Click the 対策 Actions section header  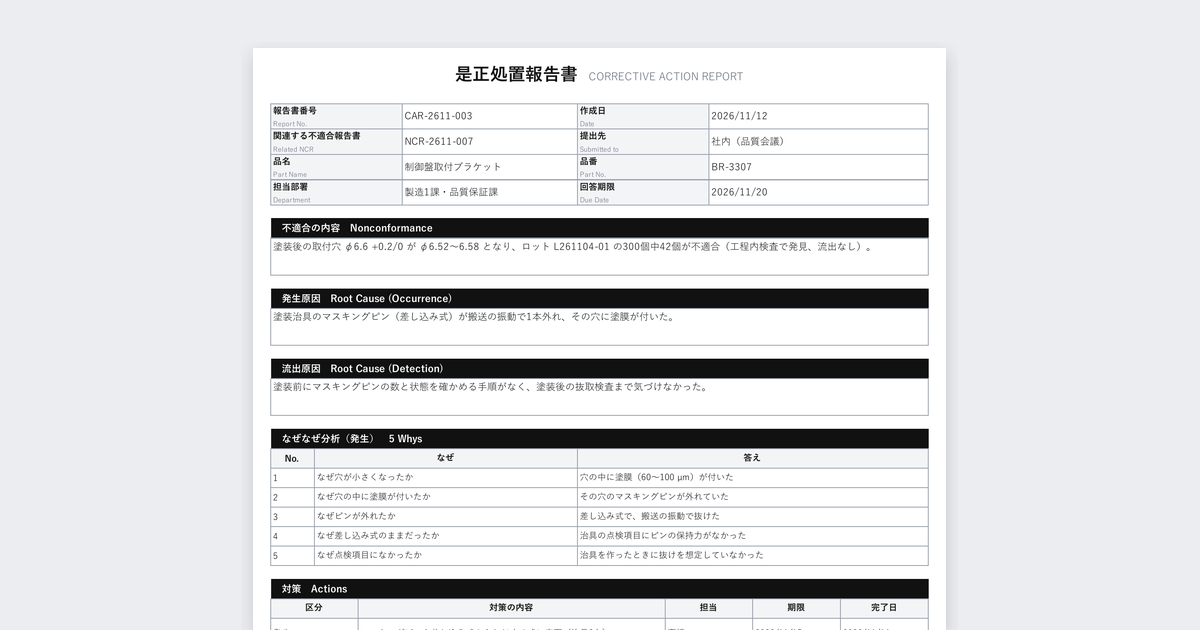(x=599, y=589)
